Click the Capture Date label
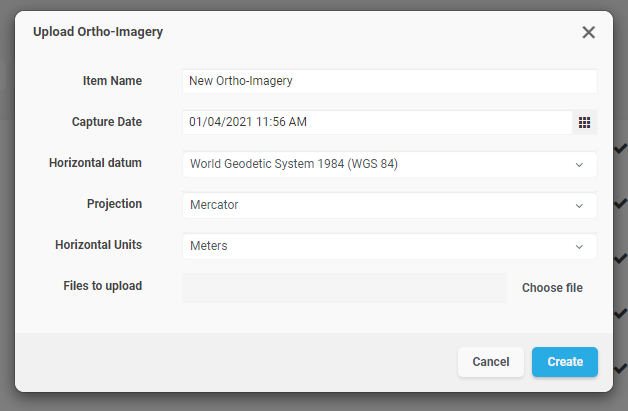Viewport: 628px width, 411px height. 107,122
